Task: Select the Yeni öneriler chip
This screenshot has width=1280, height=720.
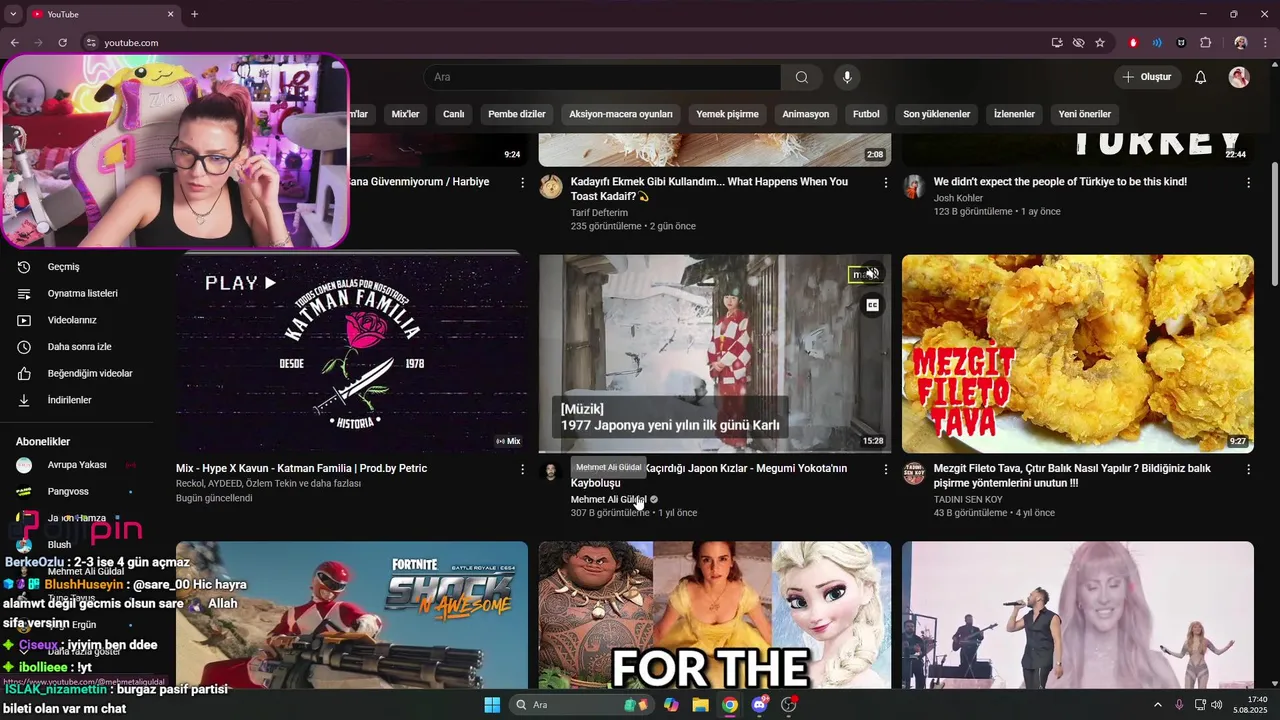Action: click(x=1085, y=114)
